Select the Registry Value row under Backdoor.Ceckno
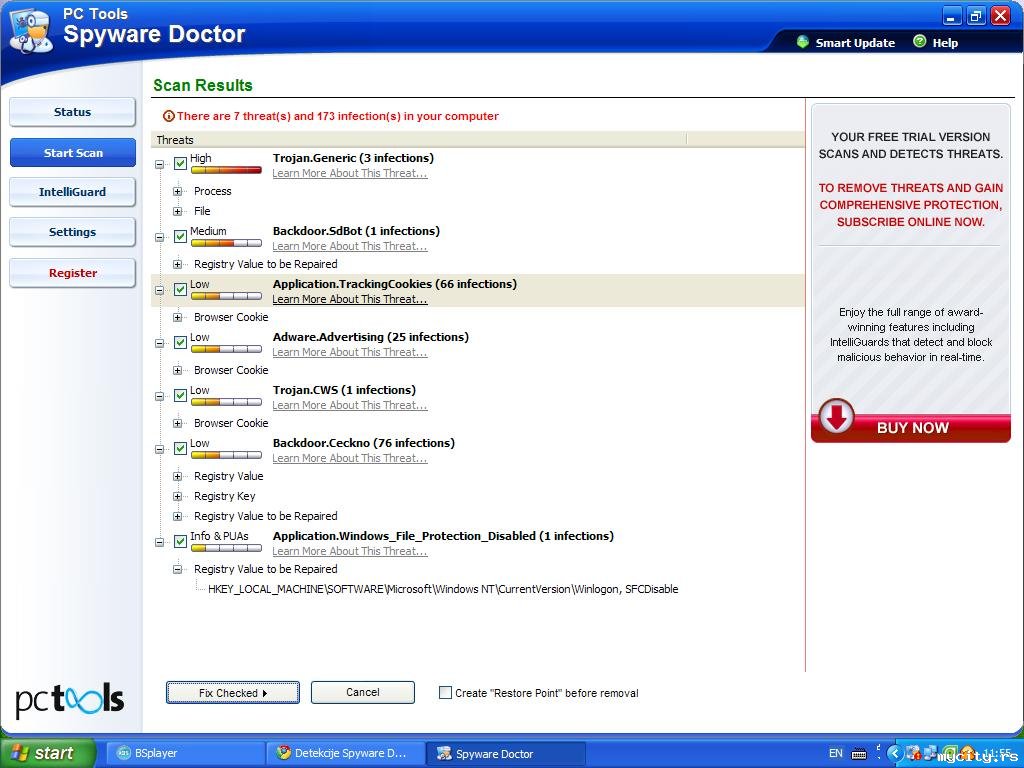Screen dimensions: 1024x768 pos(228,477)
